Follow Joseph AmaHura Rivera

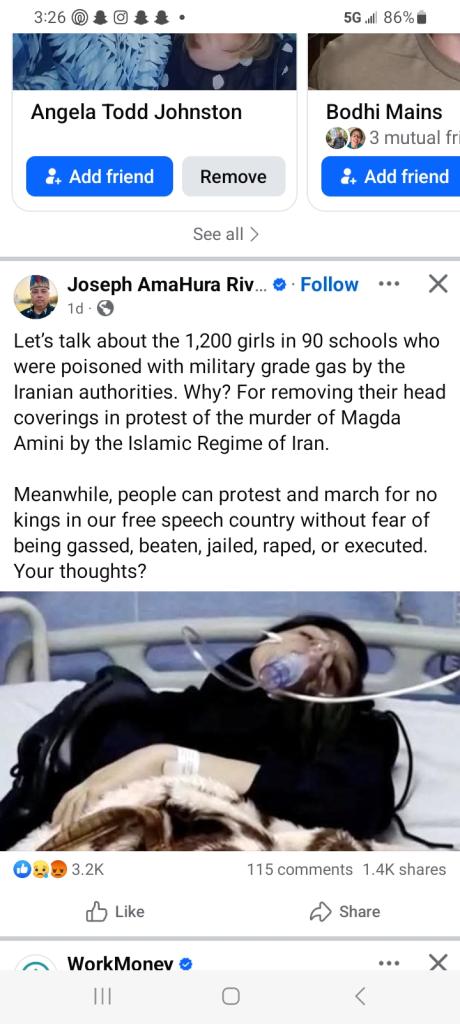[329, 285]
